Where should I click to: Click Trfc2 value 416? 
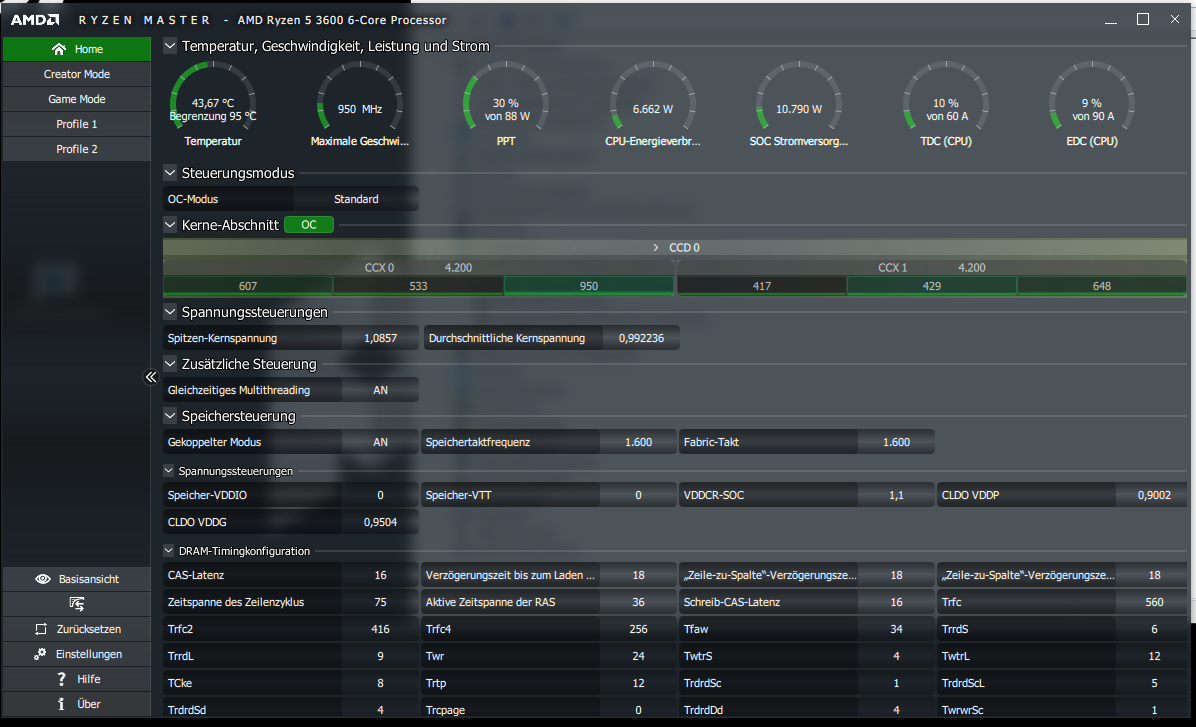(x=381, y=629)
